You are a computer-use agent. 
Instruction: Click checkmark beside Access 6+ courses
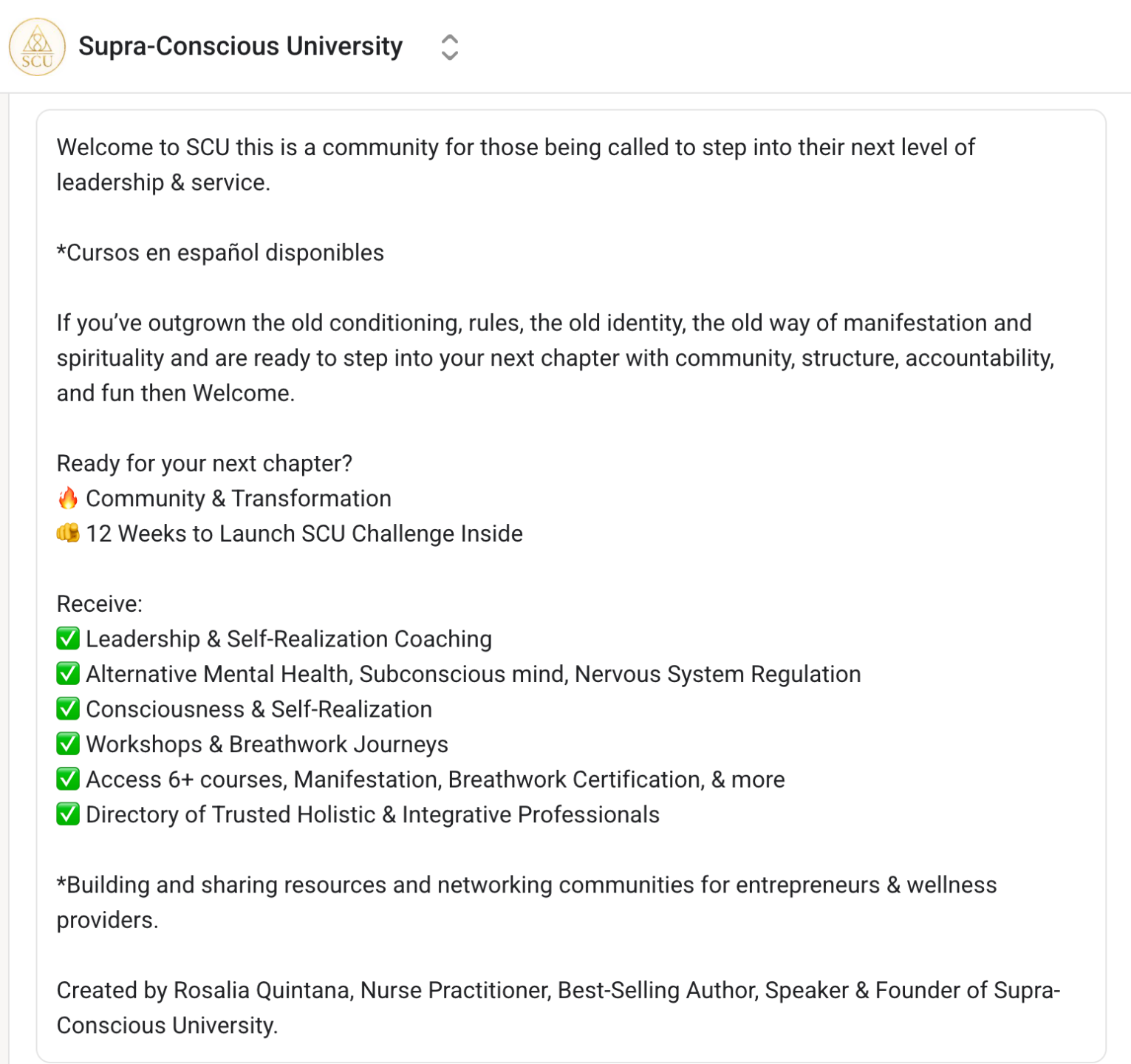[68, 779]
